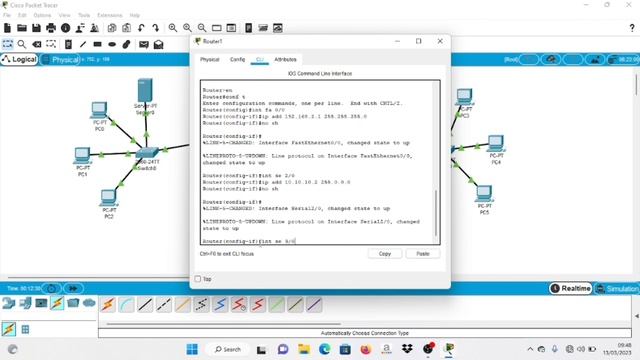The width and height of the screenshot is (640, 360).
Task: Click the CLI vertical scrollbar
Action: point(436,213)
